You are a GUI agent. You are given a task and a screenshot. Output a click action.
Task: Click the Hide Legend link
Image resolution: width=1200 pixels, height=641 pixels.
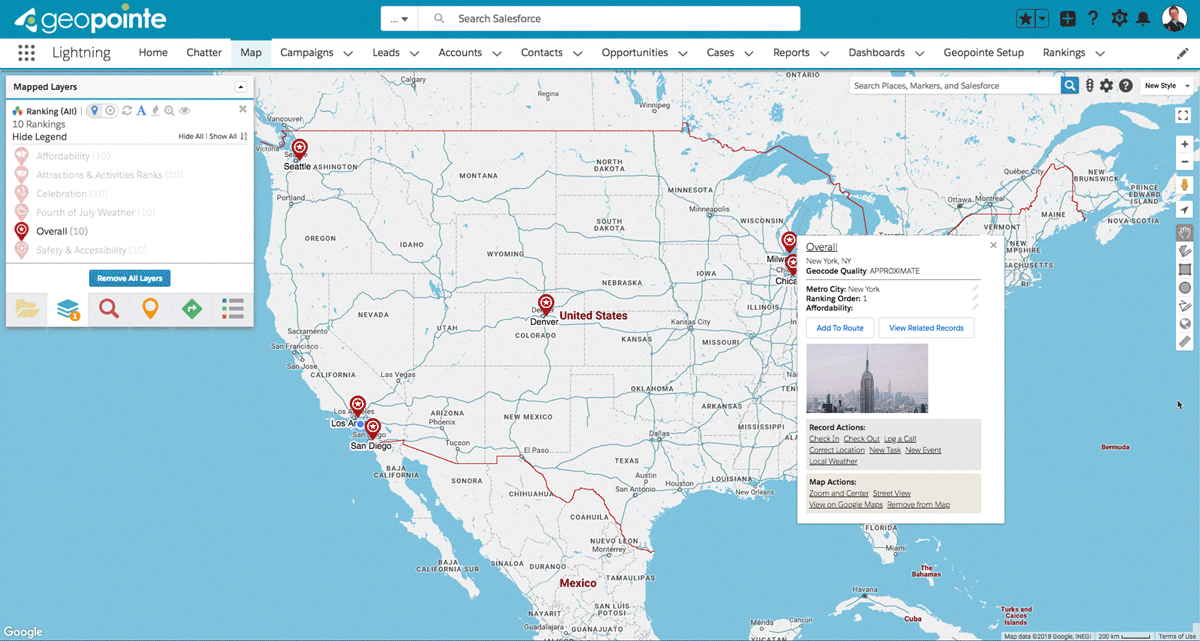tap(40, 137)
